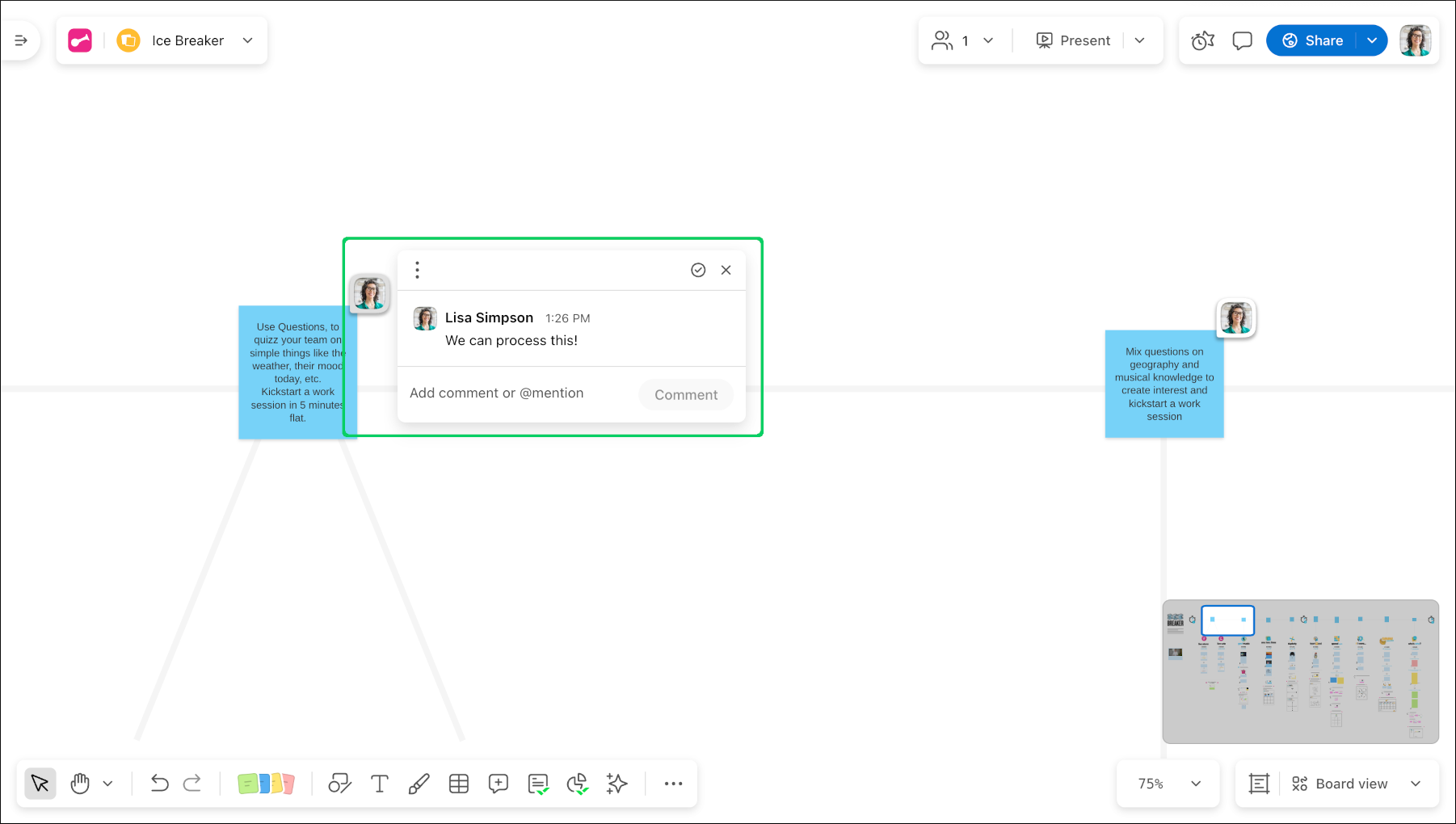Click the Present button

pos(1074,40)
